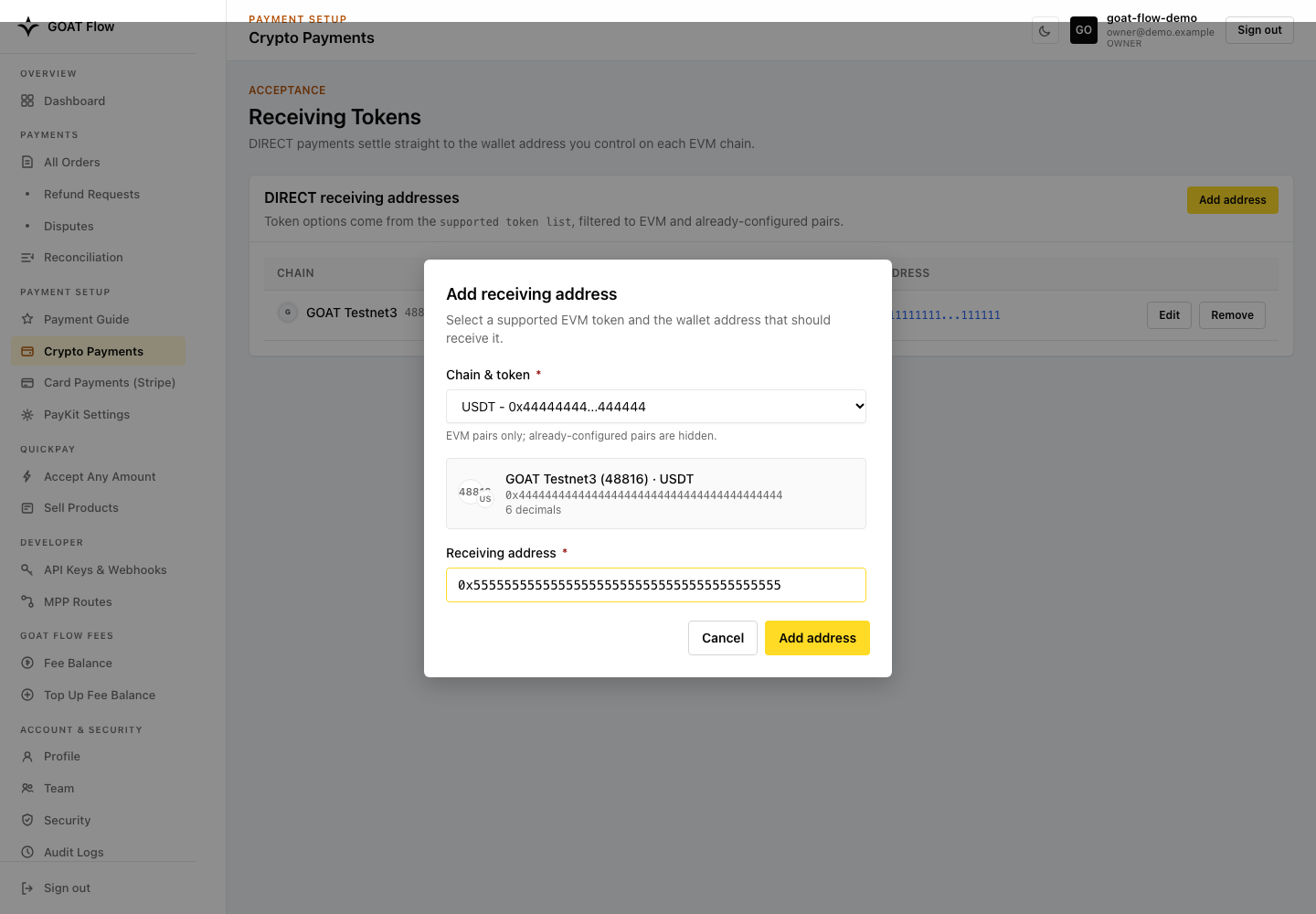The height and width of the screenshot is (914, 1316).
Task: Click the Audit Logs clock icon
Action: pos(27,853)
